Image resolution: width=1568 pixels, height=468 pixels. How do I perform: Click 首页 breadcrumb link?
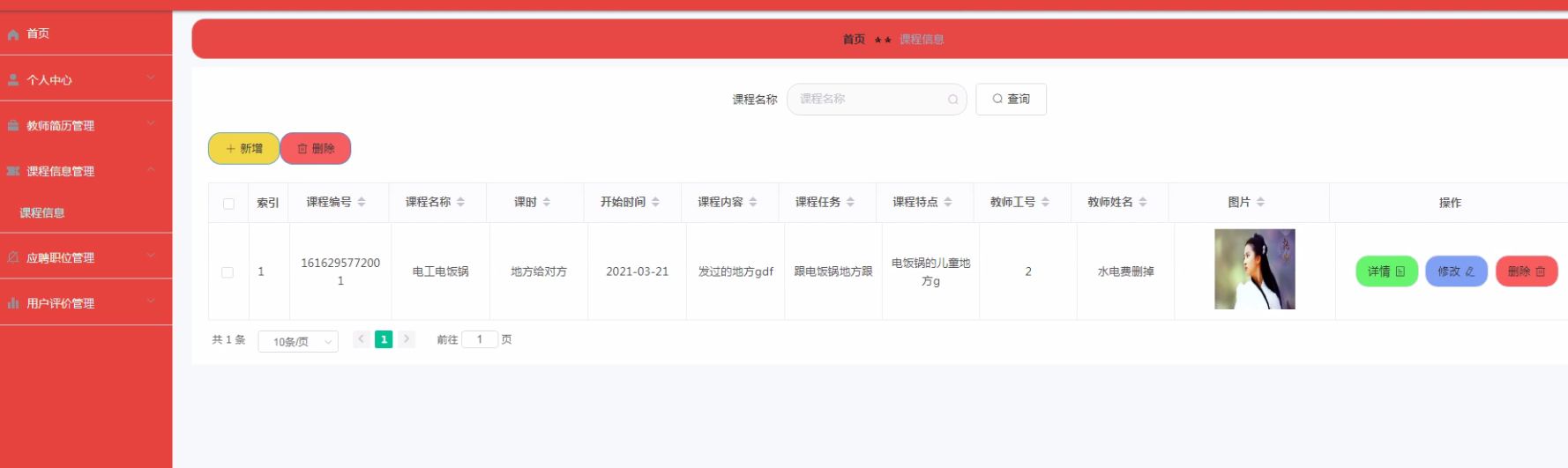(854, 40)
